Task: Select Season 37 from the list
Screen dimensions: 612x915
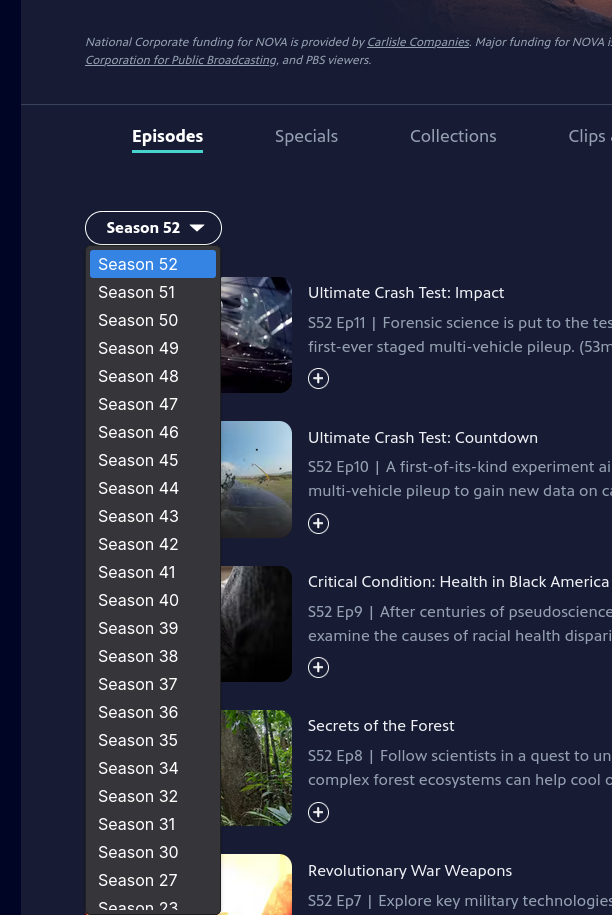Action: click(x=153, y=684)
